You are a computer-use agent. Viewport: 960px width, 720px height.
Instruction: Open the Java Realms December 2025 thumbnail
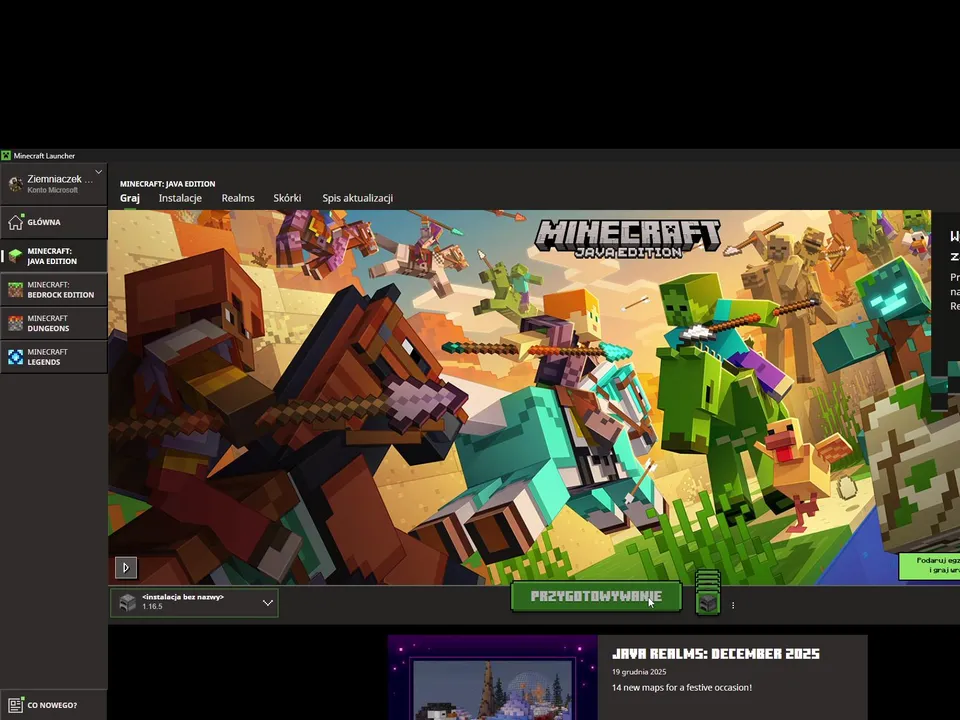click(493, 678)
